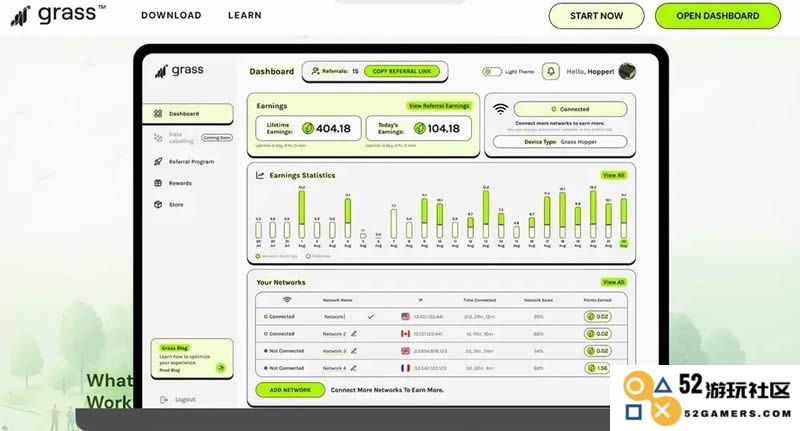Click the Logout icon in sidebar
This screenshot has height=431, width=800.
(x=164, y=399)
